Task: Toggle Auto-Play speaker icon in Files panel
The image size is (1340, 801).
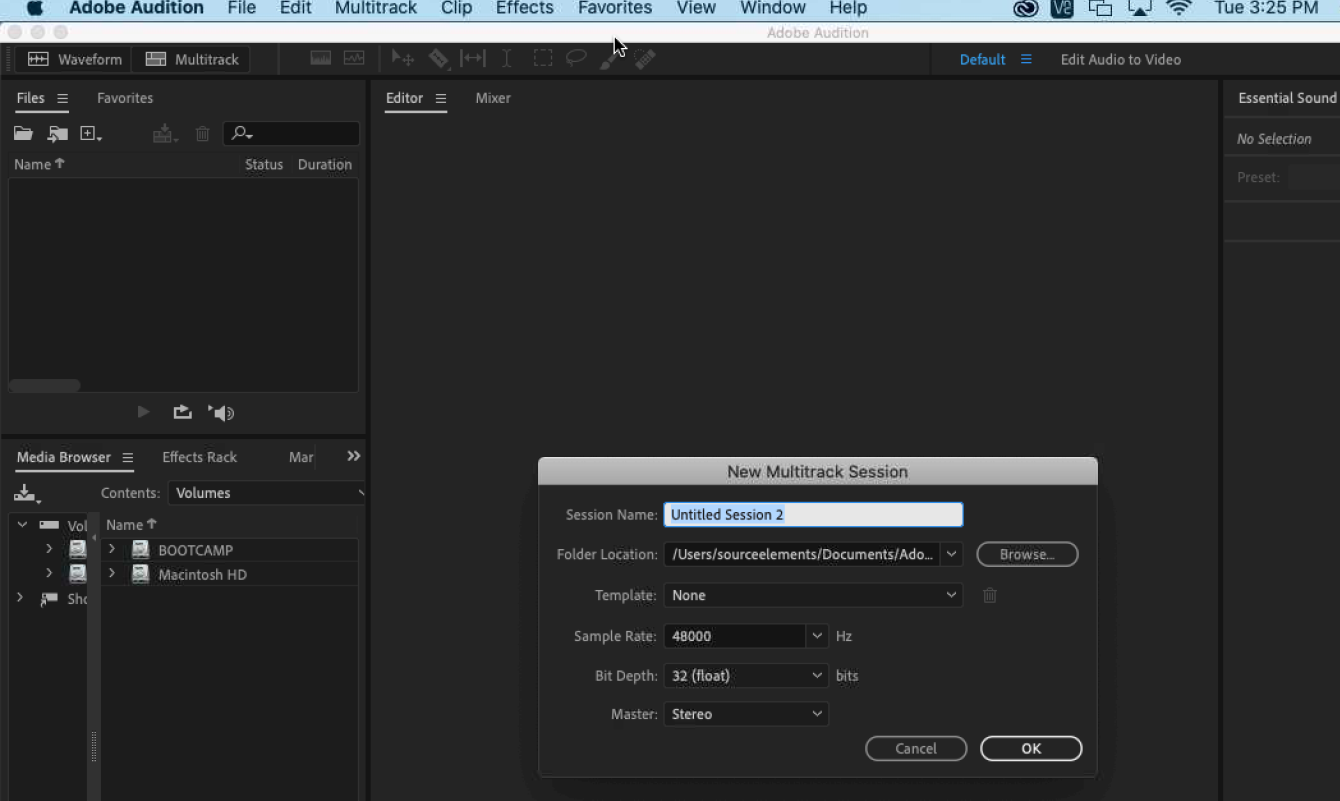Action: click(x=221, y=413)
